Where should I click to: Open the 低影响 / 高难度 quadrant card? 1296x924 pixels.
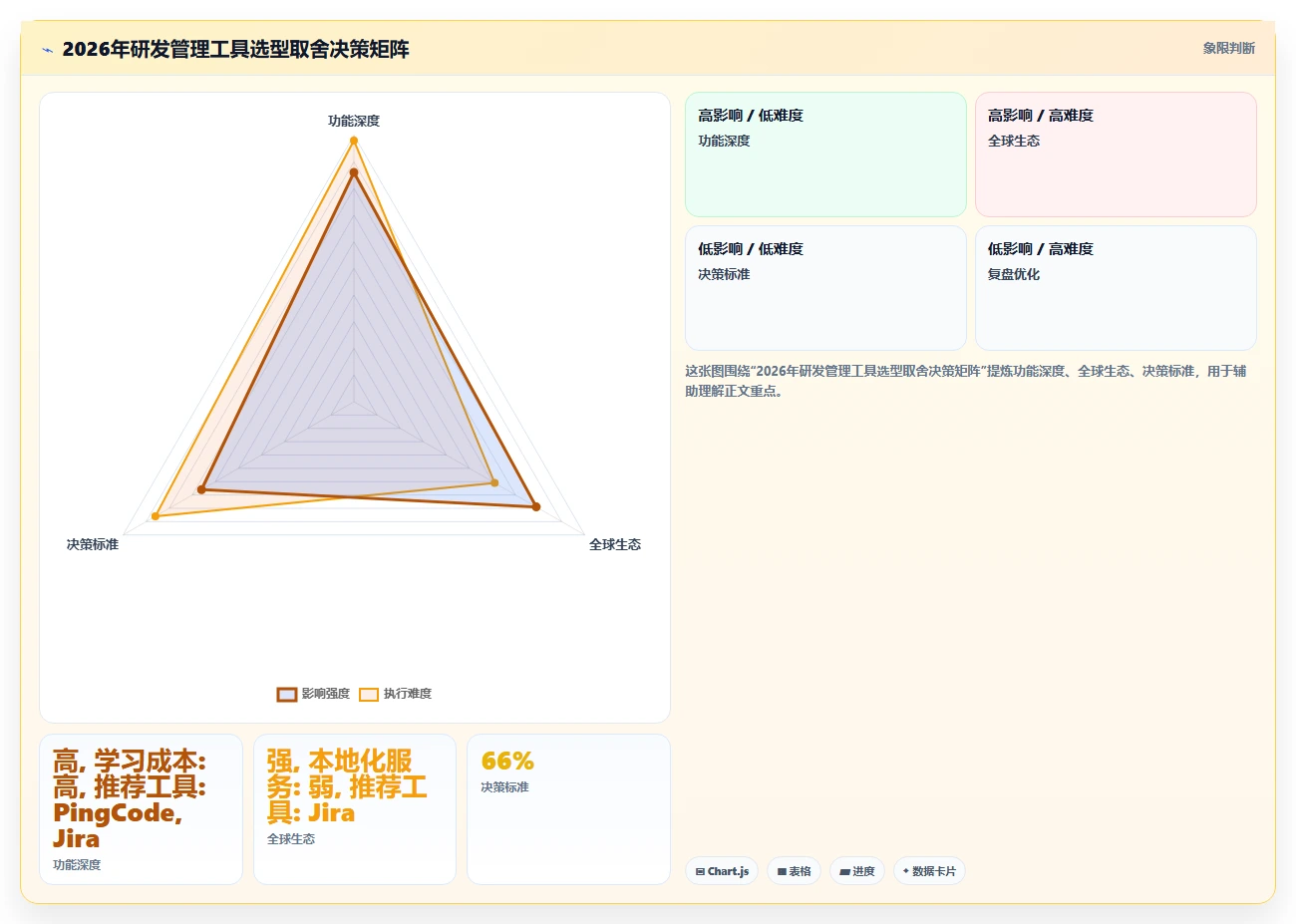pos(1116,288)
